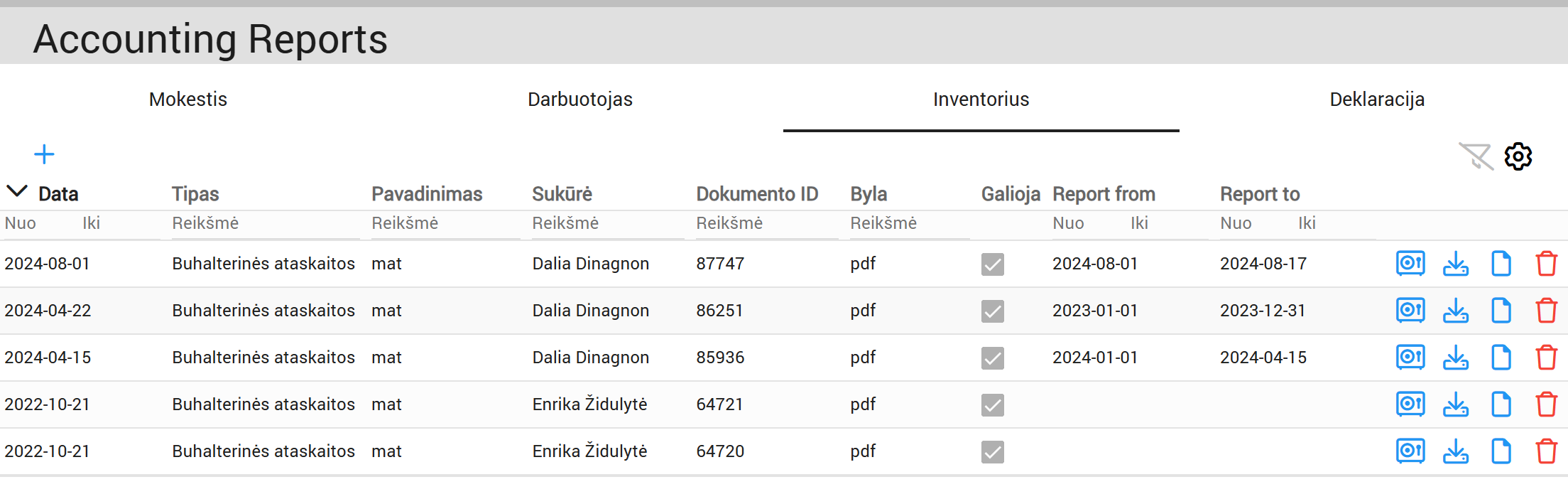Open the Deklaracija tab
This screenshot has height=499, width=1568.
click(x=1377, y=100)
